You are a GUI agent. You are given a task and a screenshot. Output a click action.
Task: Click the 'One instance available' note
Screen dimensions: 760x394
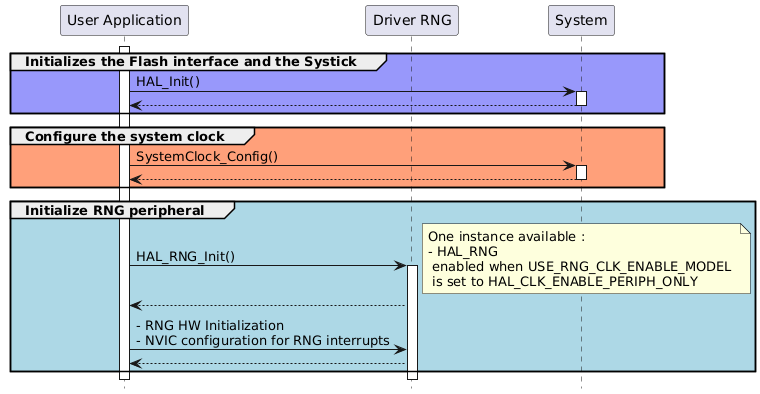pyautogui.click(x=586, y=258)
